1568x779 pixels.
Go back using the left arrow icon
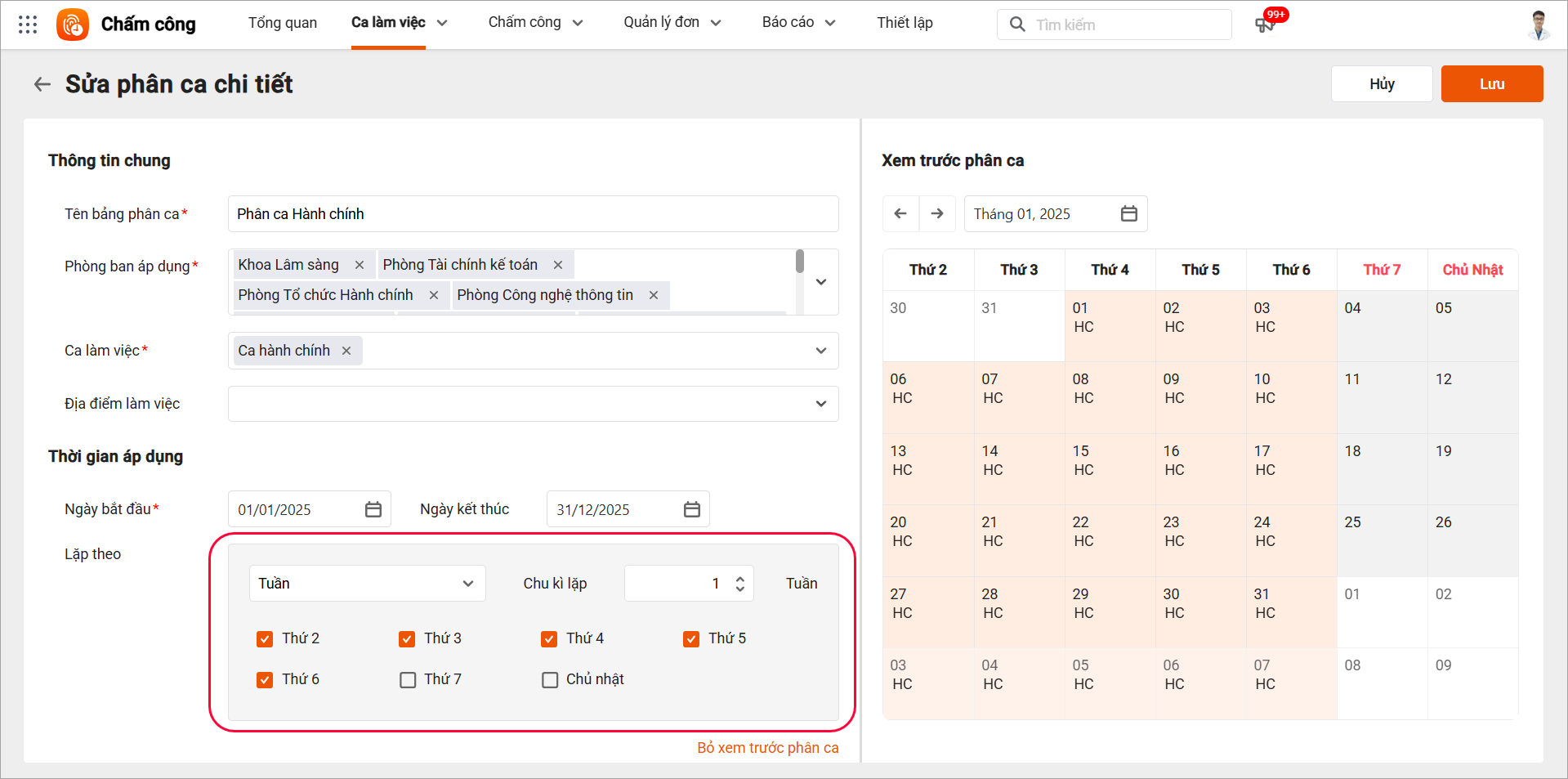tap(42, 84)
